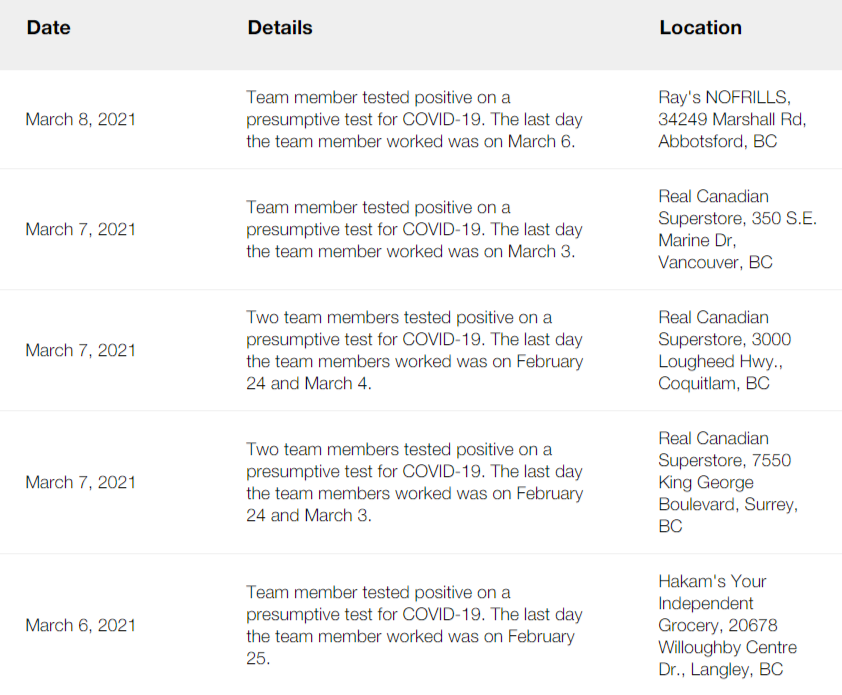Select the Surrey row's March 7 date
842x695 pixels.
coord(81,482)
